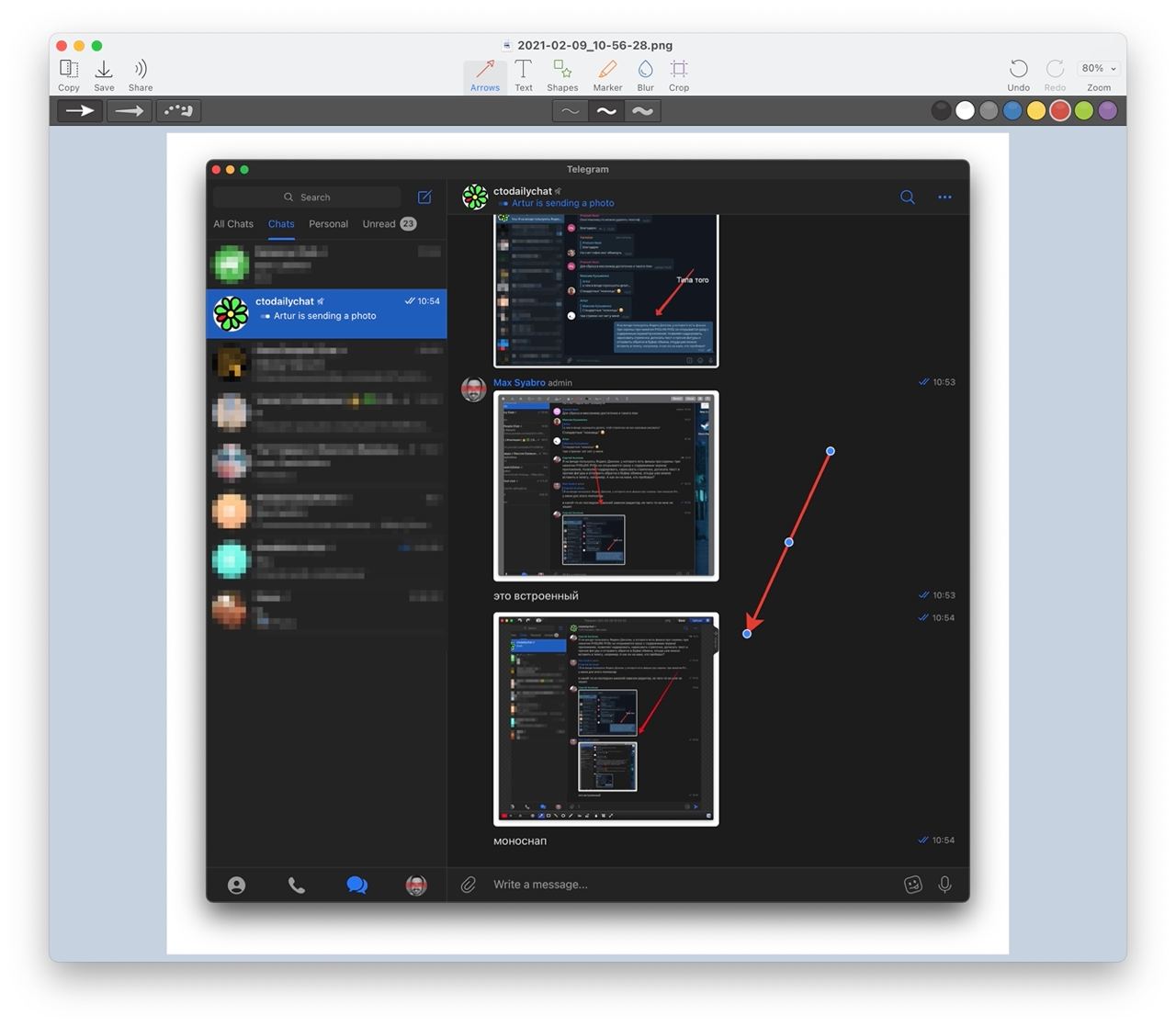Viewport: 1176px width, 1027px height.
Task: Open the profile avatar settings icon in bottom bar
Action: [x=416, y=885]
